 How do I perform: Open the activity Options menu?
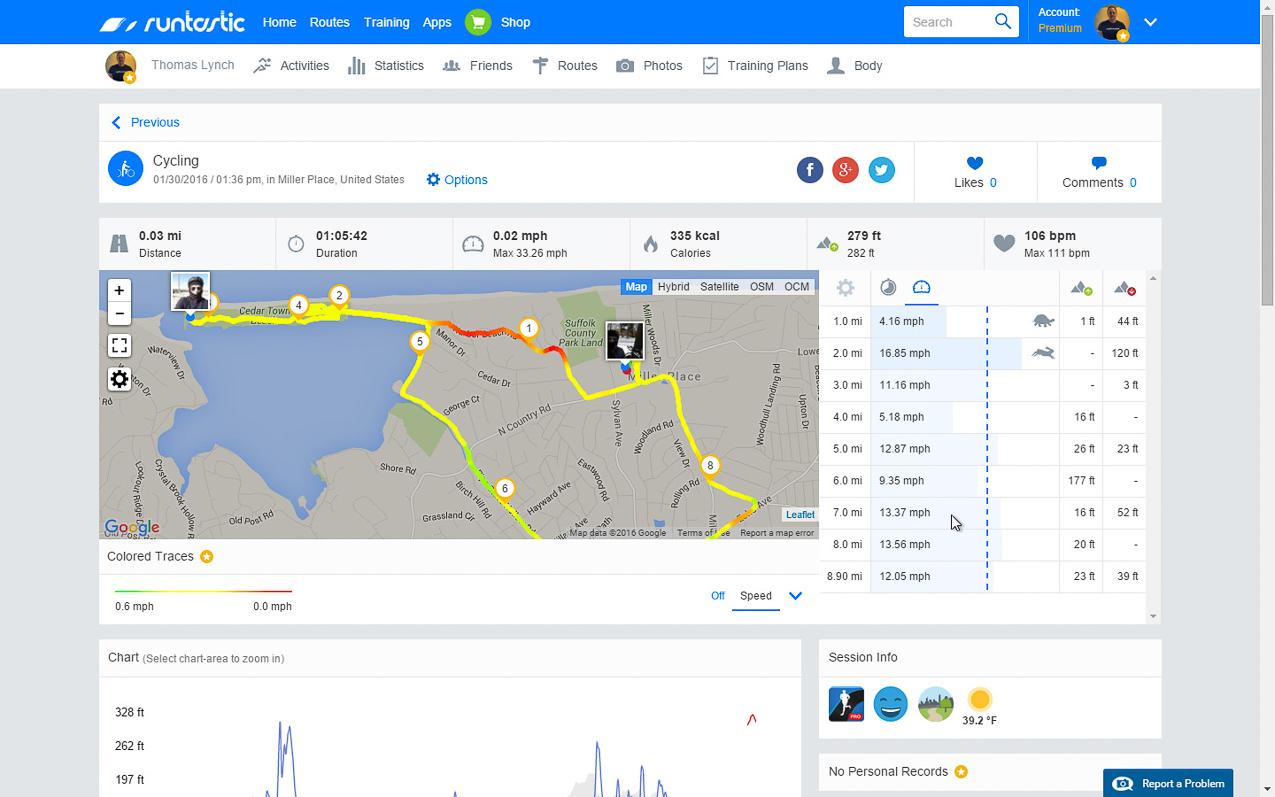coord(457,180)
